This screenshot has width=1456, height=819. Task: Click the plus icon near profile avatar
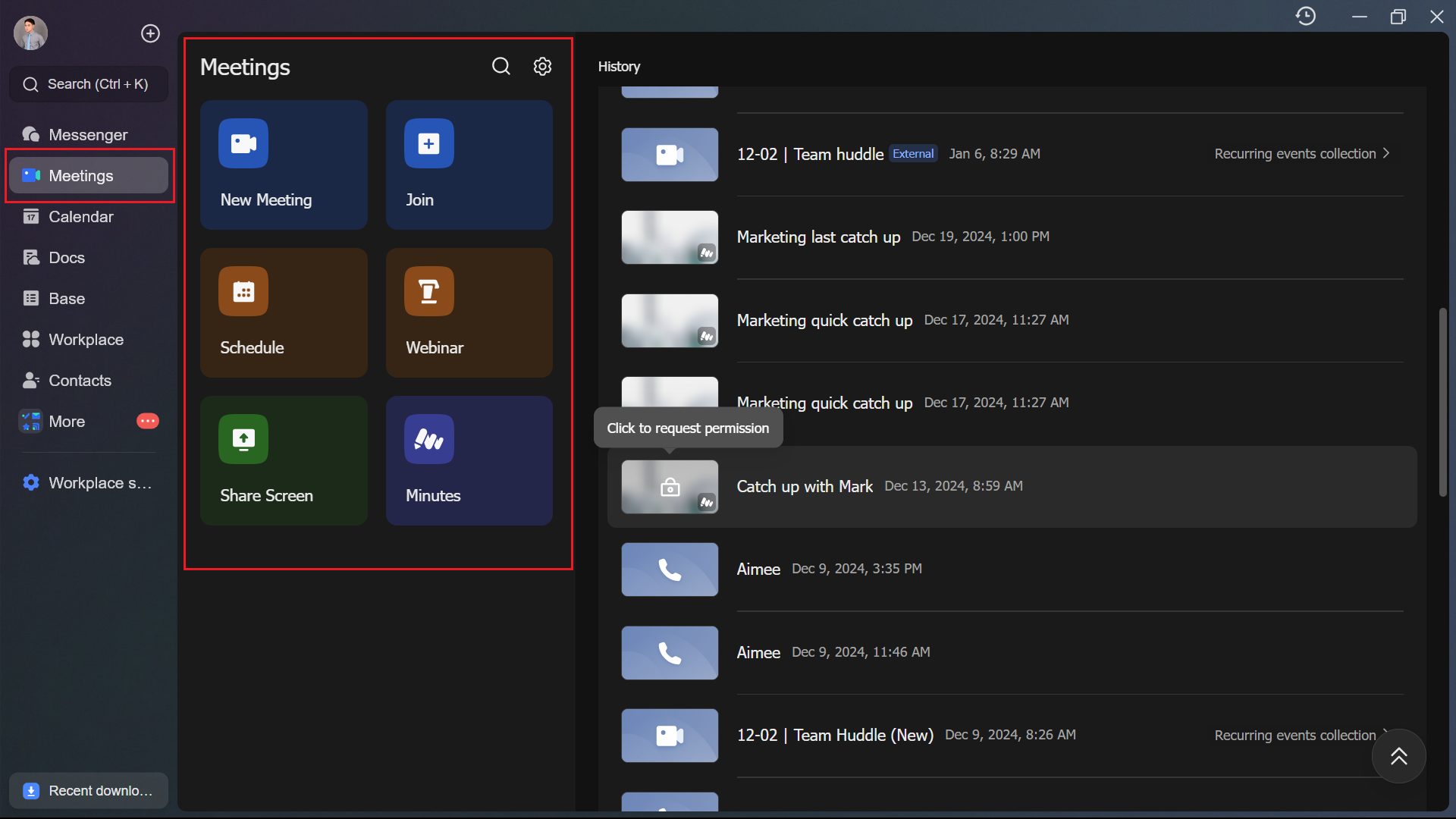click(x=151, y=33)
